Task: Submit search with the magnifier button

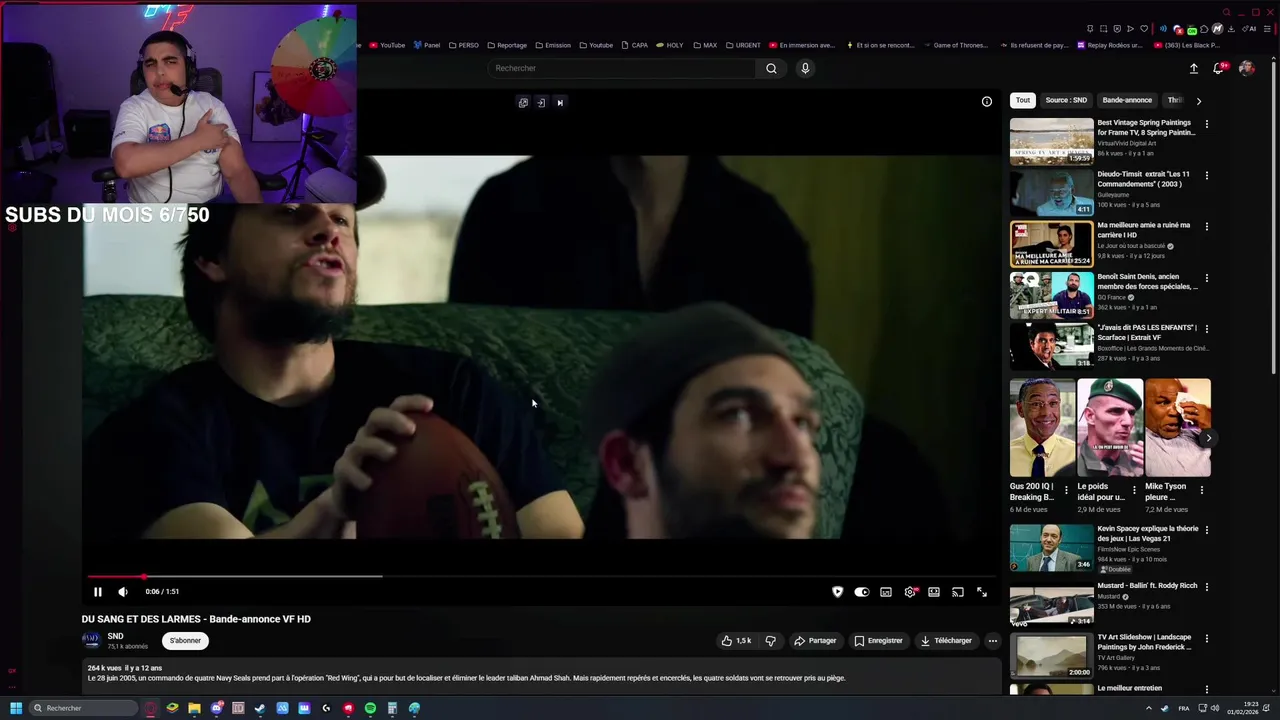Action: (771, 68)
